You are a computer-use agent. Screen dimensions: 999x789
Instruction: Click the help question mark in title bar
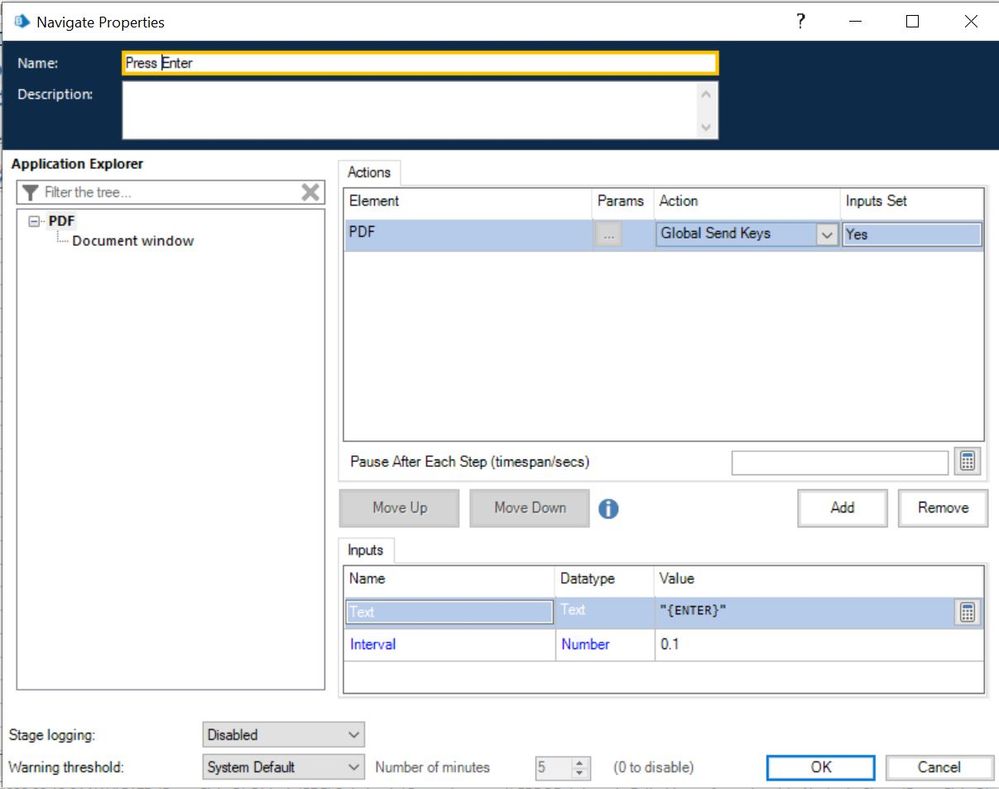tap(800, 21)
